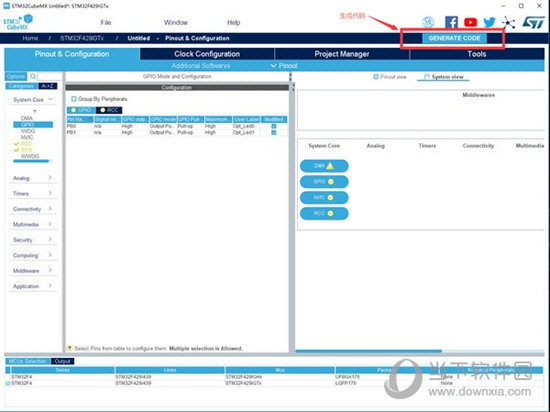Select NVIC in System Core tree
The height and width of the screenshot is (412, 550).
[x=27, y=137]
